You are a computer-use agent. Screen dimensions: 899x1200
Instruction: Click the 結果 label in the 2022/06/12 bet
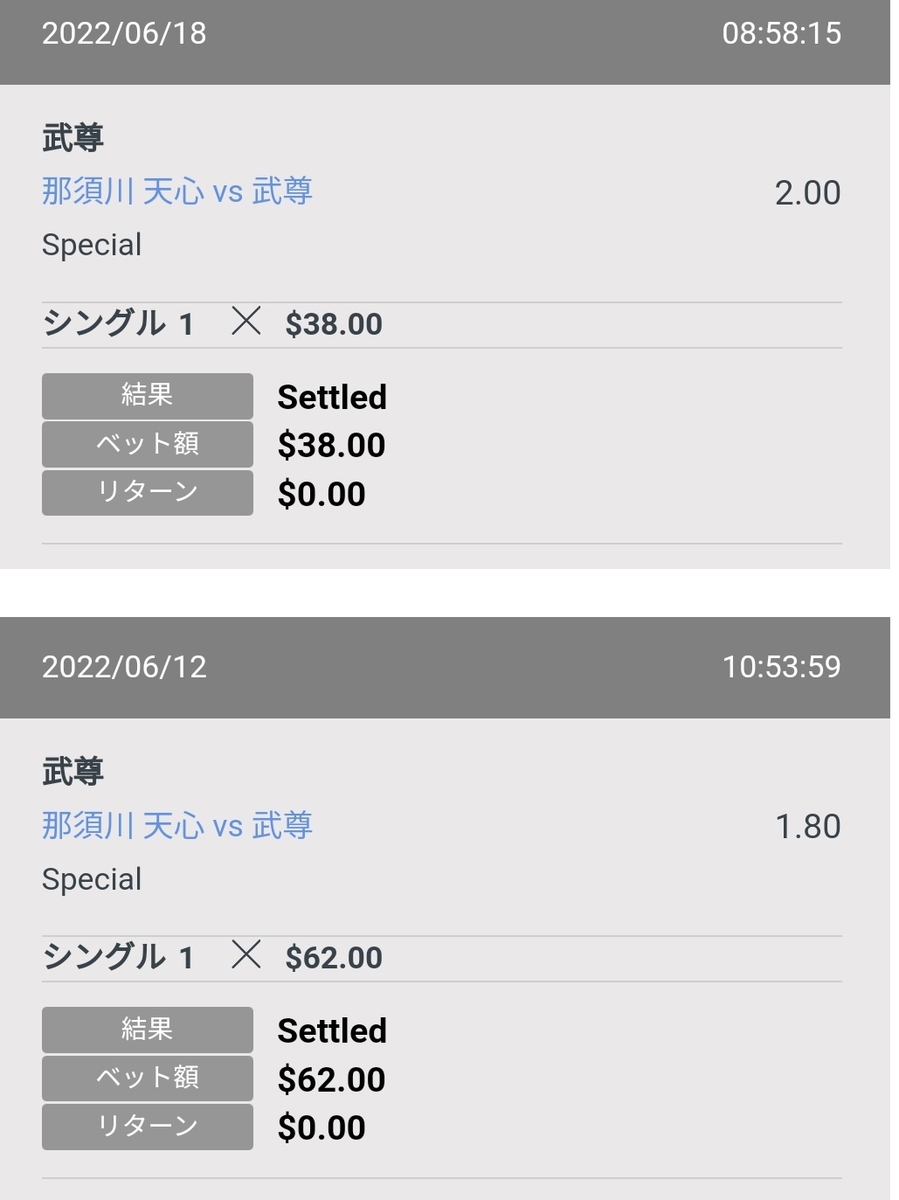coord(147,1030)
